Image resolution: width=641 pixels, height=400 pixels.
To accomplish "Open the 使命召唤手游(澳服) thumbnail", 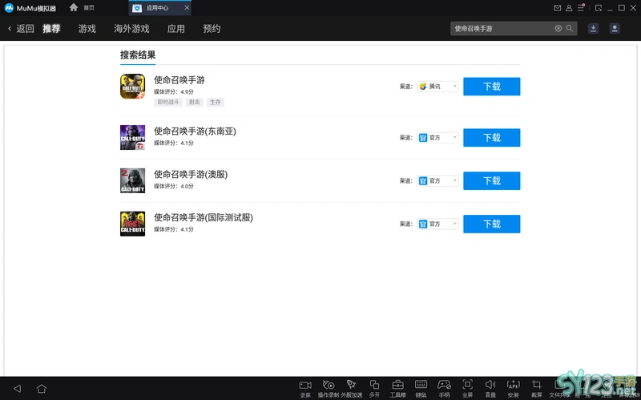I will tap(132, 180).
